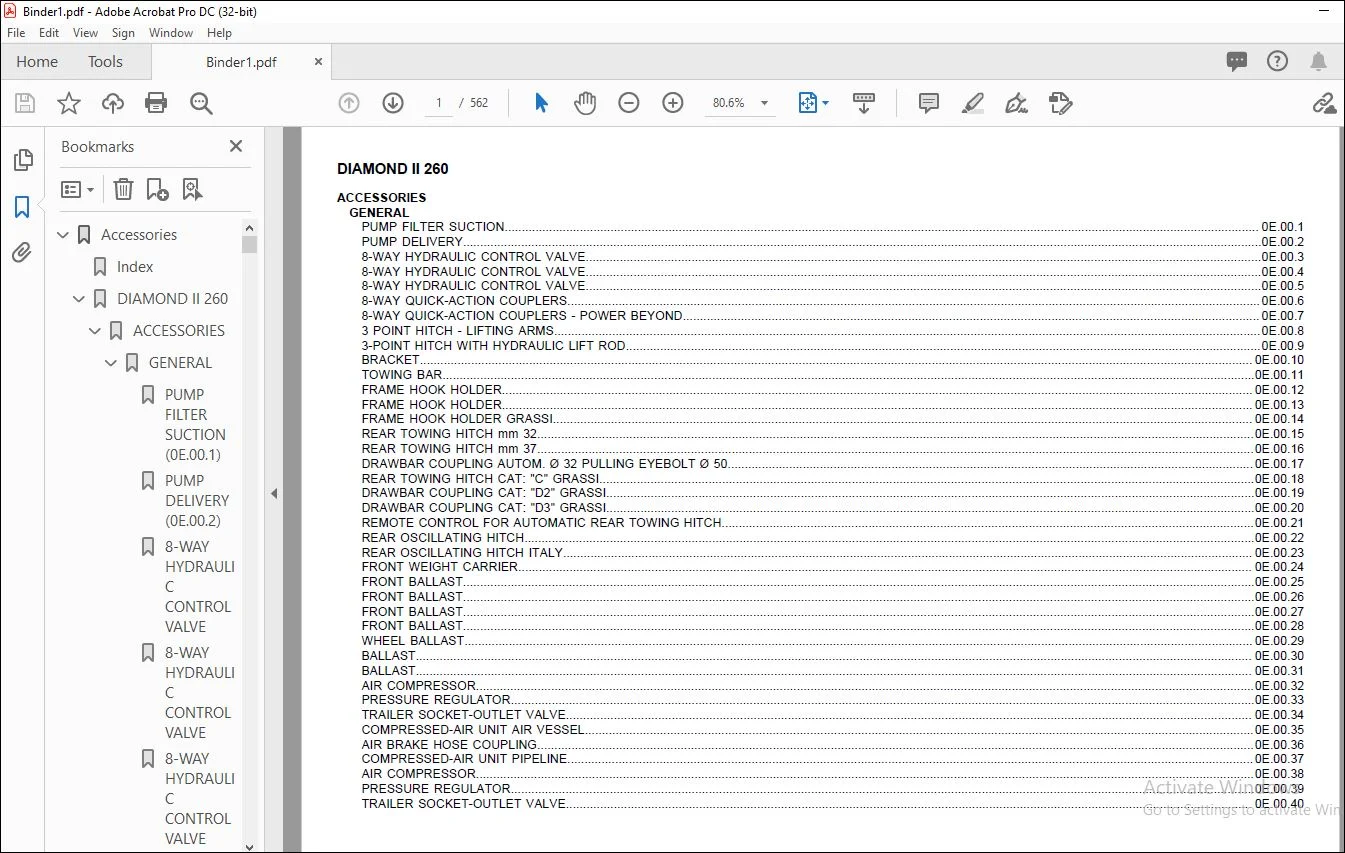This screenshot has height=853, width=1345.
Task: Open the Help menu
Action: tap(220, 33)
